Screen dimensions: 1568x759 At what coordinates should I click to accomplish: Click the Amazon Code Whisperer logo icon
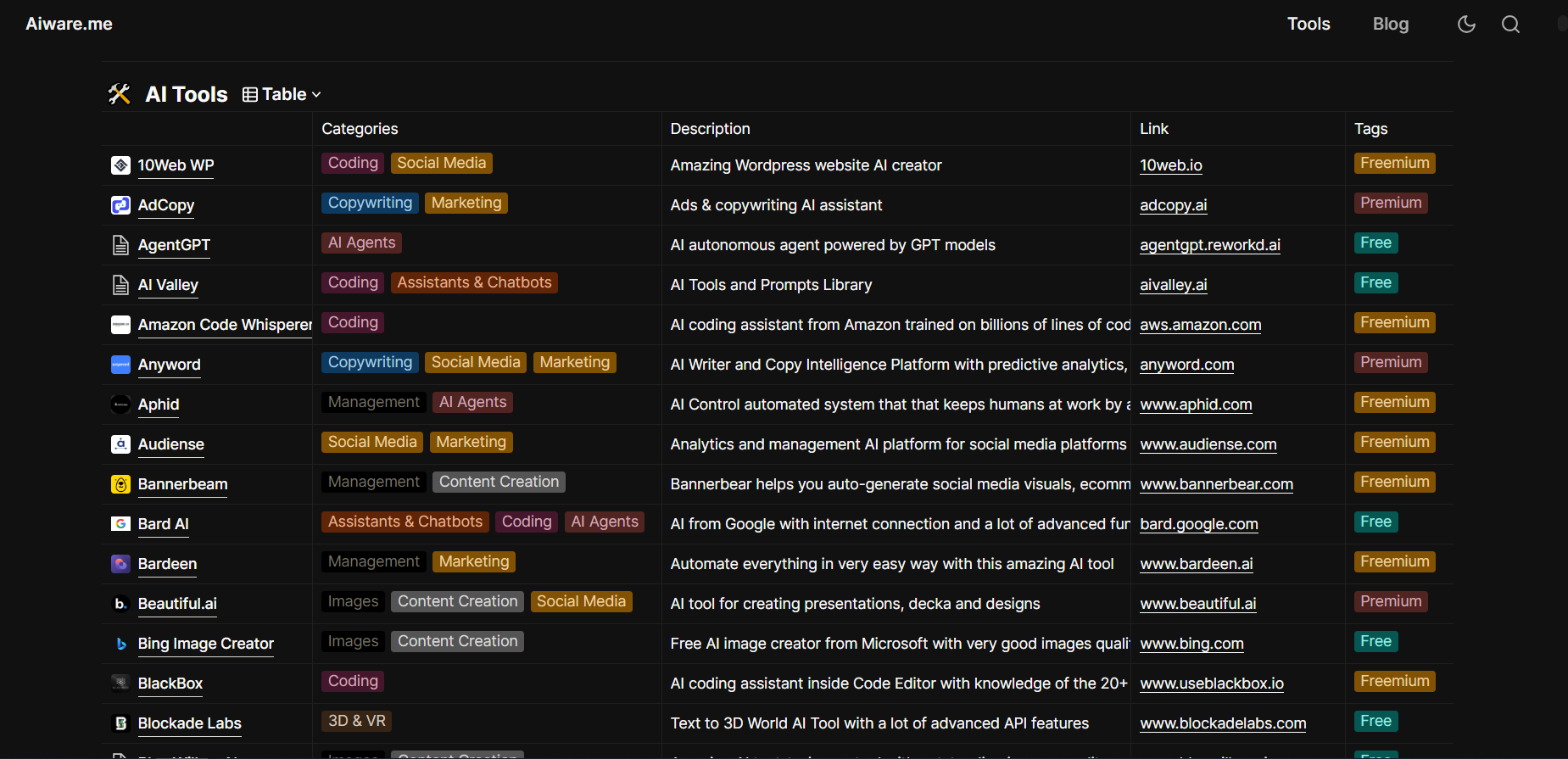click(120, 325)
